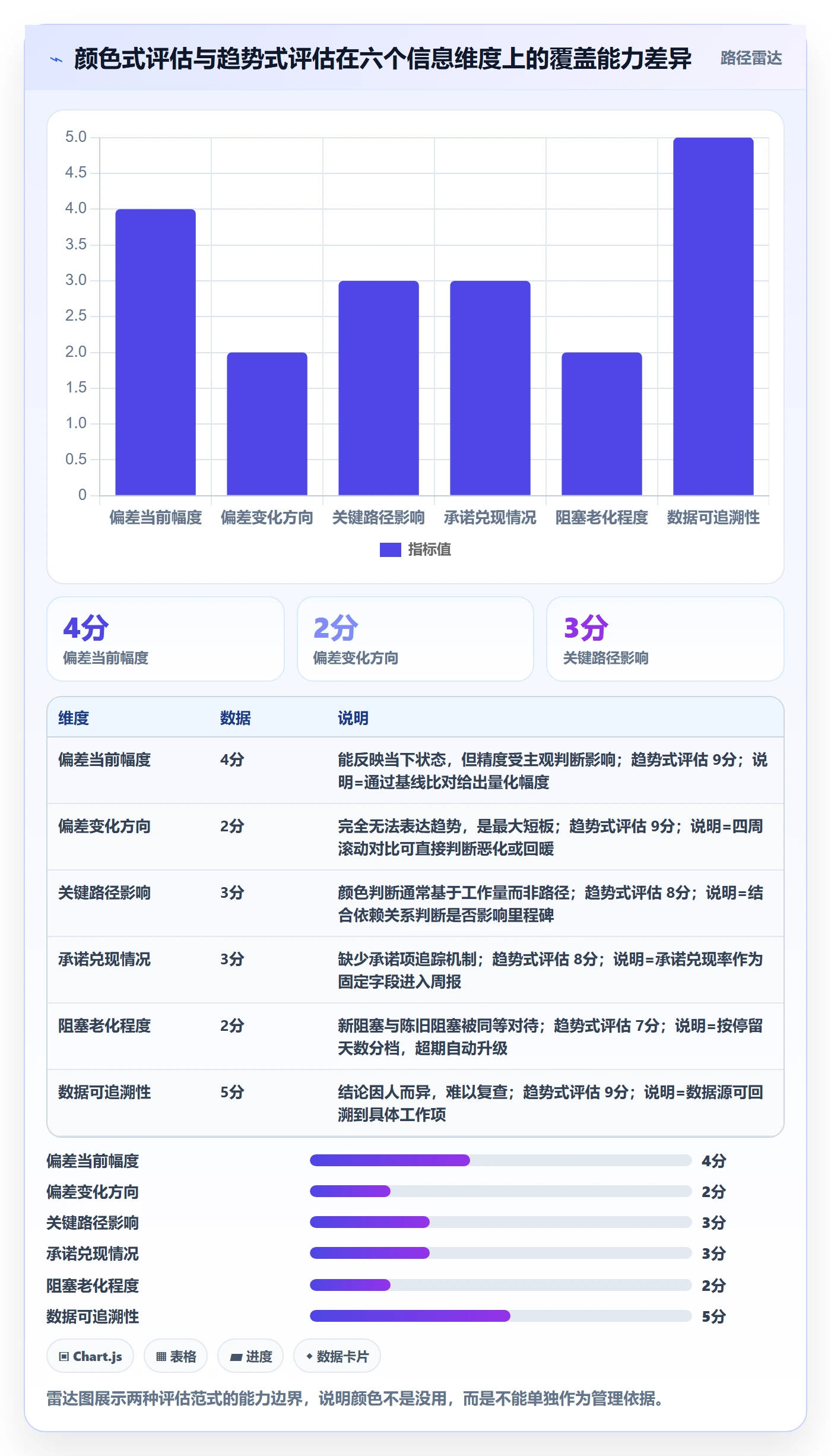This screenshot has width=831, height=1456.
Task: Click the 阻塞老化程度 bar in chart
Action: (x=602, y=423)
